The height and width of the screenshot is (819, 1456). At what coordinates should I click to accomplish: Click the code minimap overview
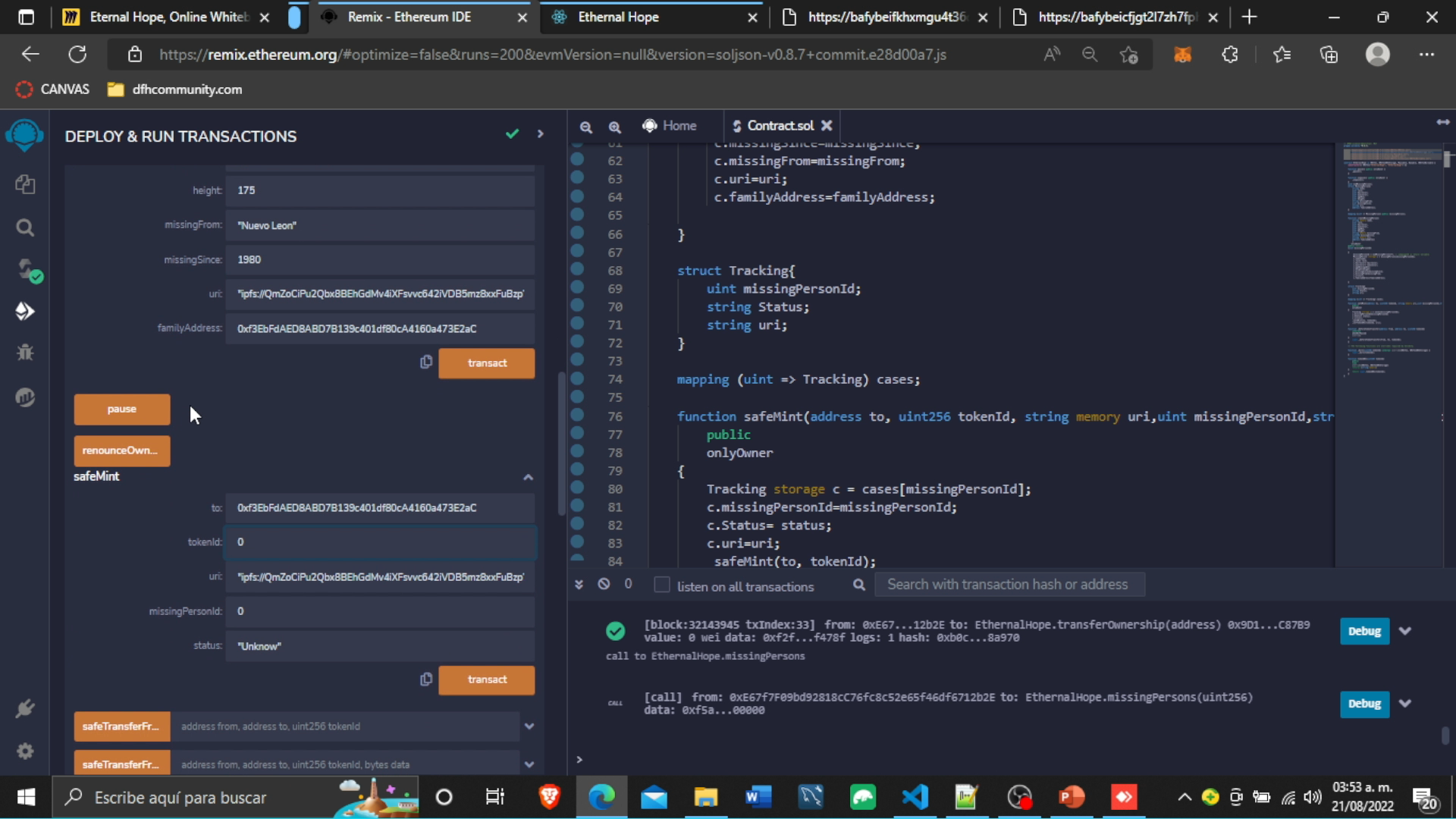[1392, 262]
